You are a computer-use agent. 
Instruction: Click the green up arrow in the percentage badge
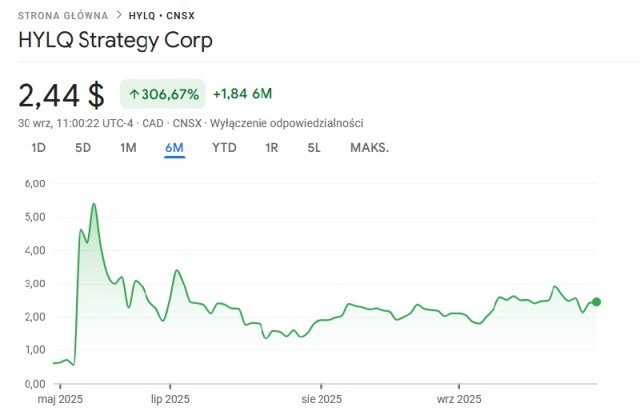132,94
